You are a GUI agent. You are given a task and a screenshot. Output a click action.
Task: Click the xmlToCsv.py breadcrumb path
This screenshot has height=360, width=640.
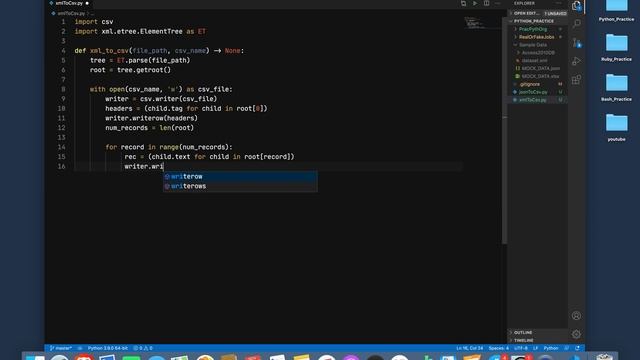click(71, 13)
